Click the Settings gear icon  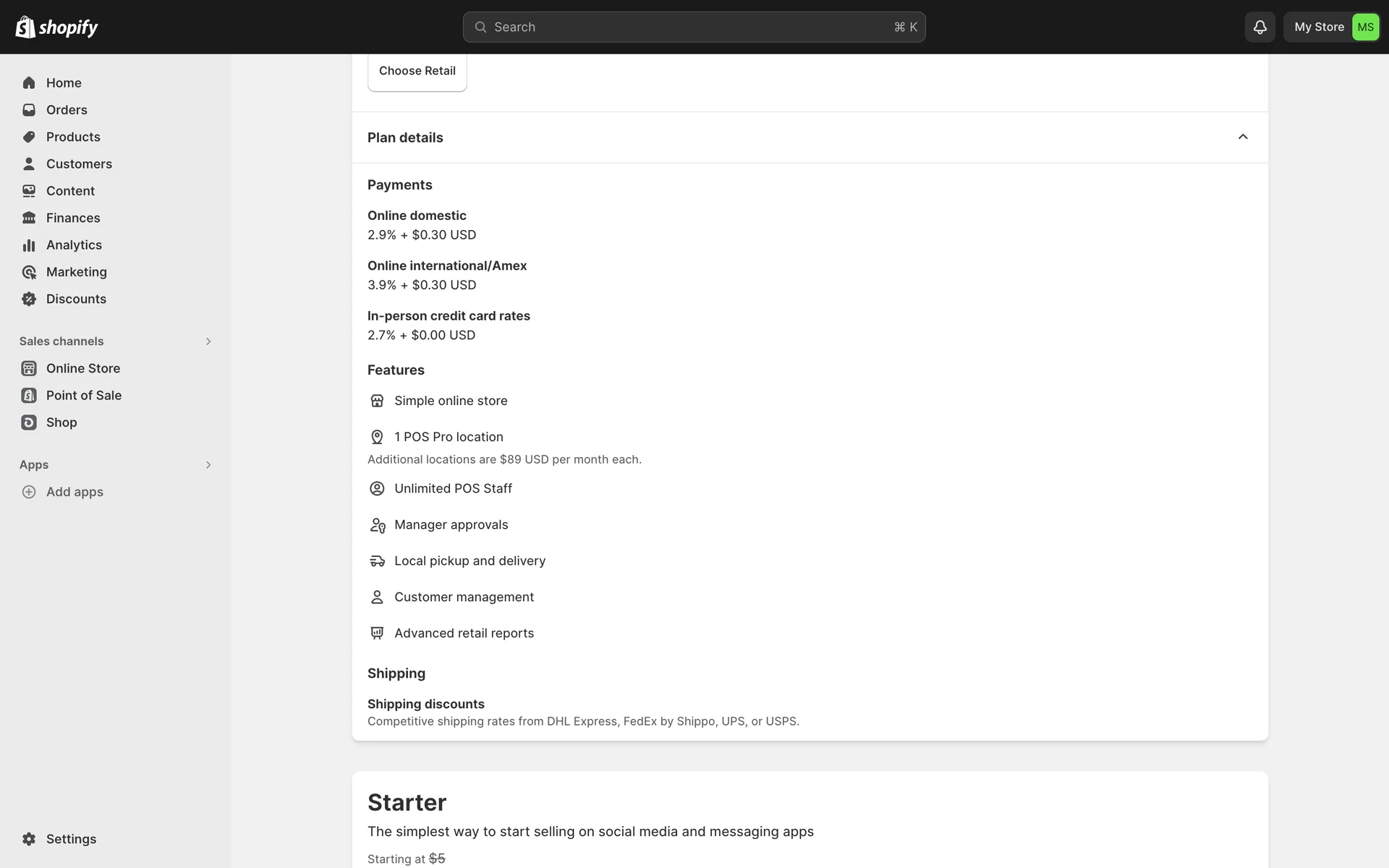[29, 839]
